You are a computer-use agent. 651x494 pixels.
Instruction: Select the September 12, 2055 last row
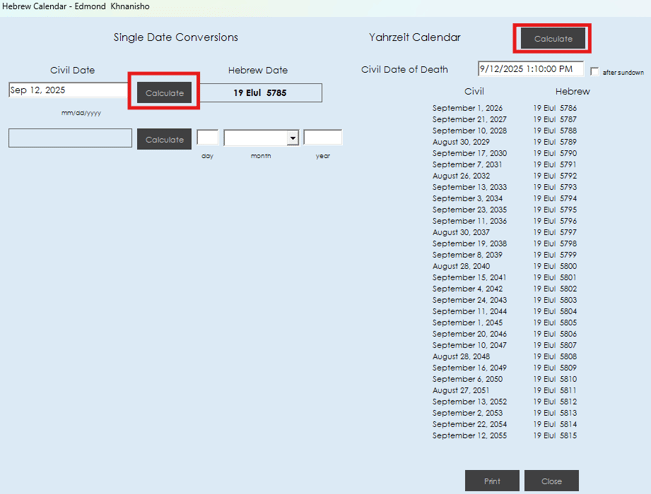pyautogui.click(x=469, y=436)
